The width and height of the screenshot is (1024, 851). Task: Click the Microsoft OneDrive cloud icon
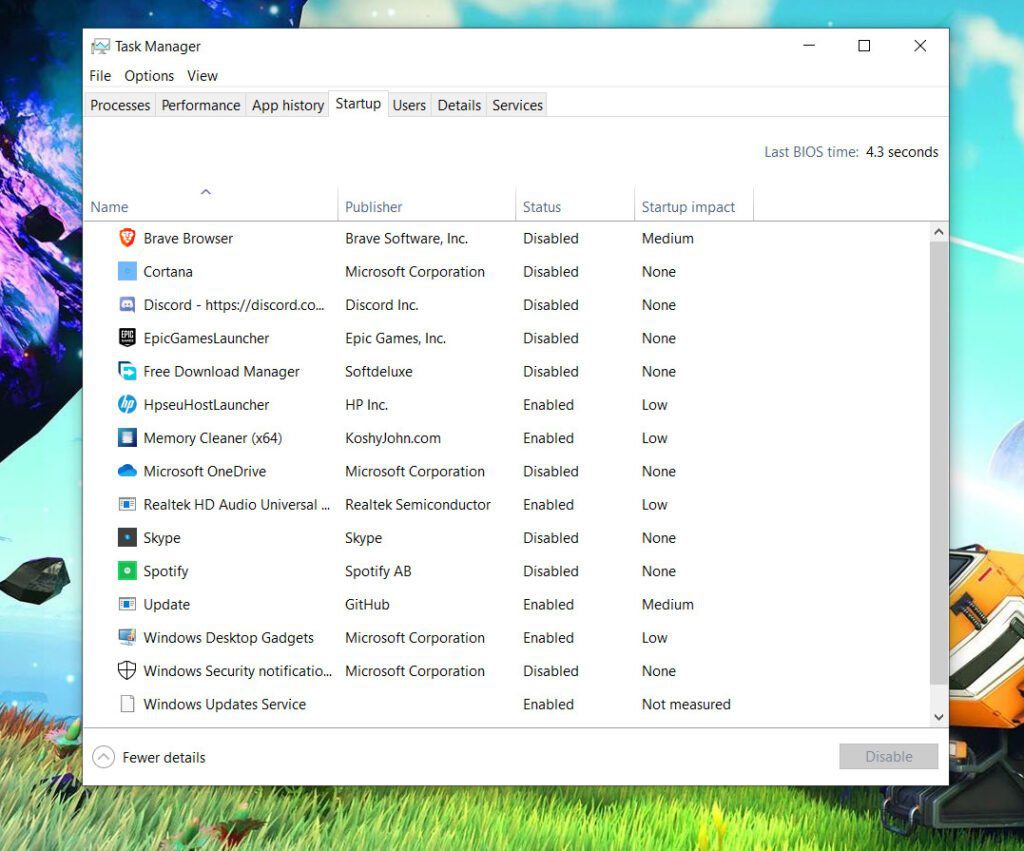(x=127, y=472)
